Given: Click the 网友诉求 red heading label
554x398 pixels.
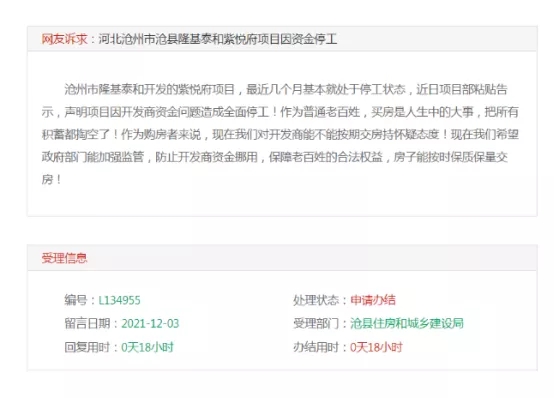Looking at the screenshot, I should 64,39.
